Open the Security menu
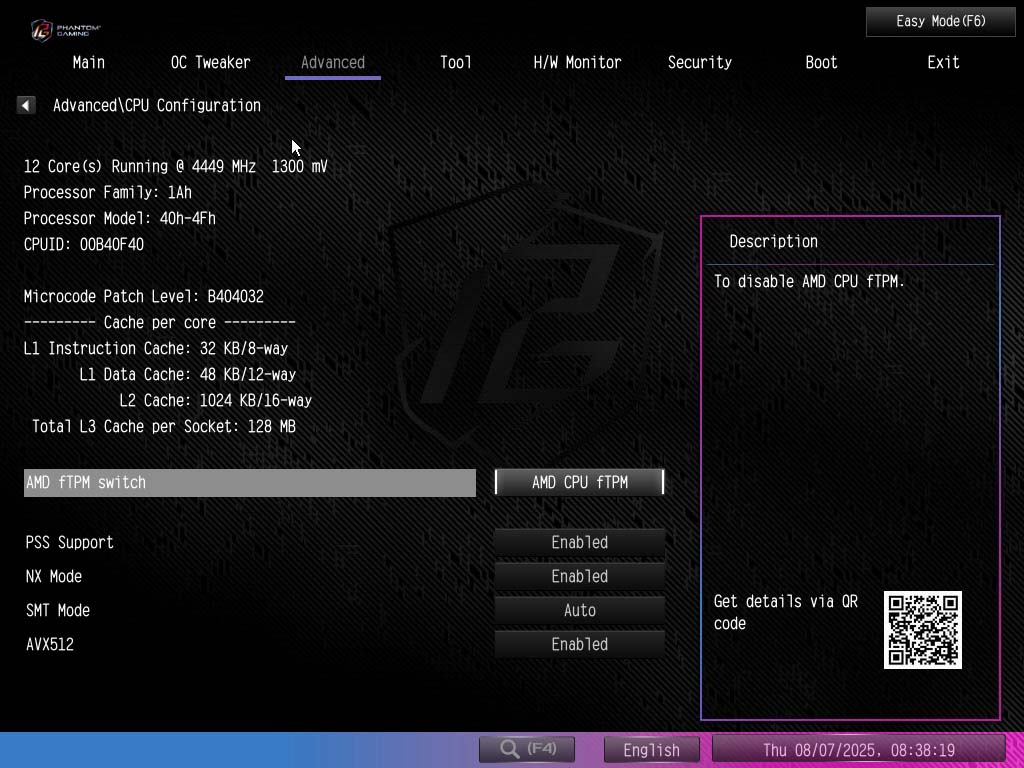The image size is (1024, 768). (699, 62)
